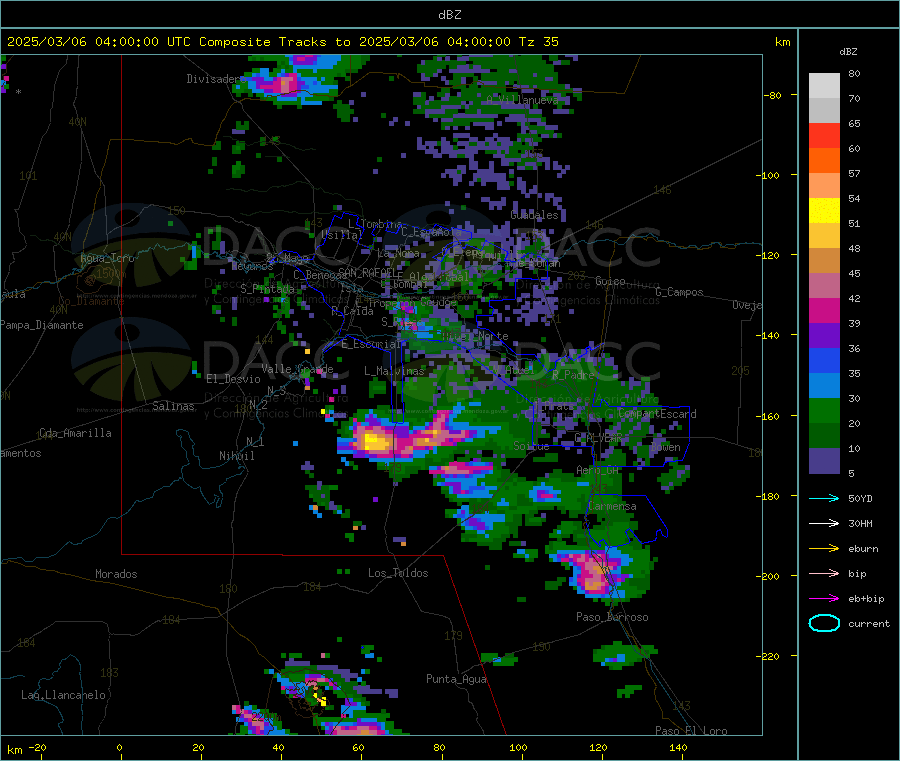This screenshot has width=900, height=761.
Task: Click the 'dBZ' heading above the color scale
Action: coord(848,52)
